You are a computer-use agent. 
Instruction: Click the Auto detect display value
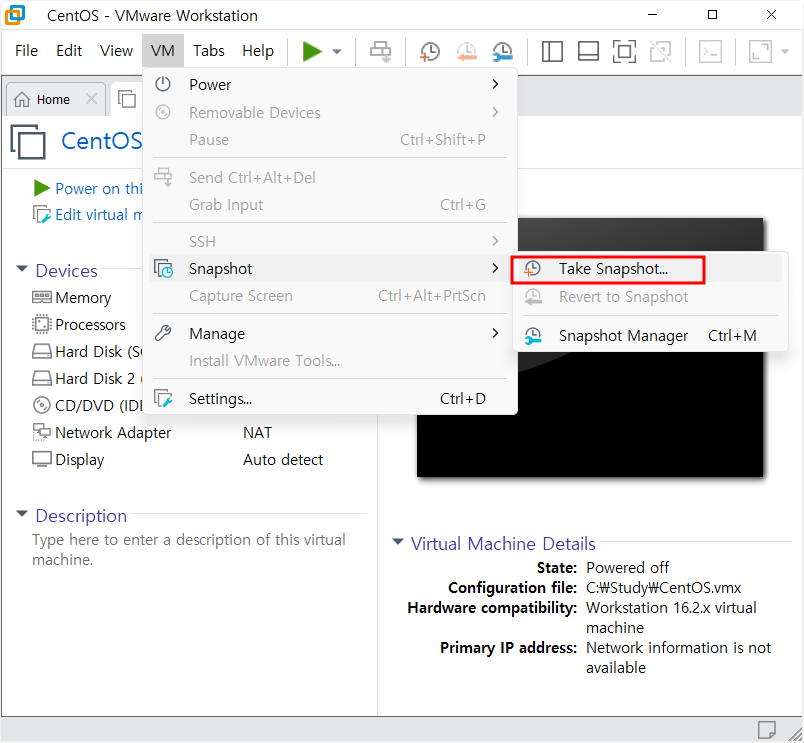[283, 460]
